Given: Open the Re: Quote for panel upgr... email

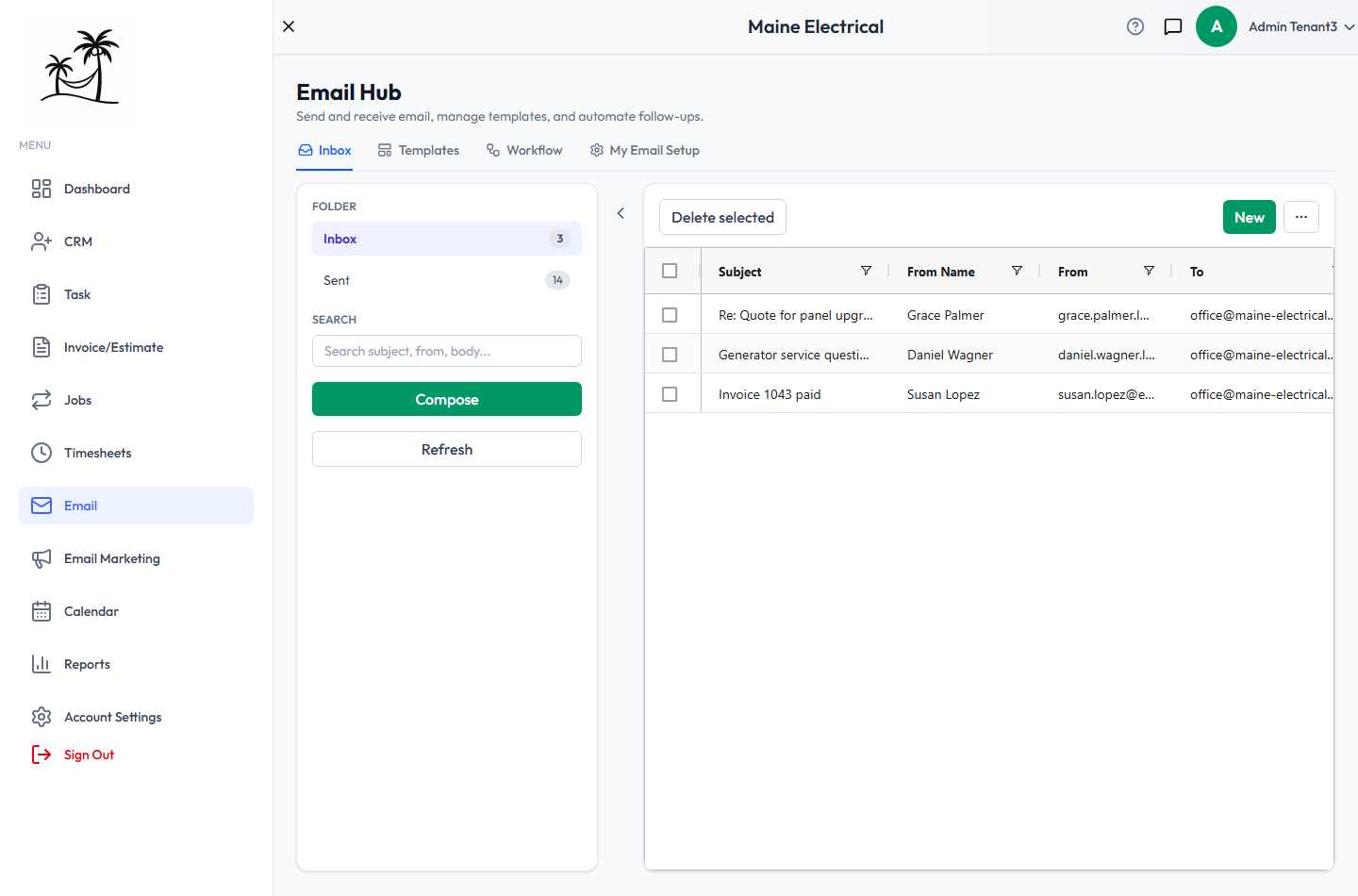Looking at the screenshot, I should tap(796, 315).
